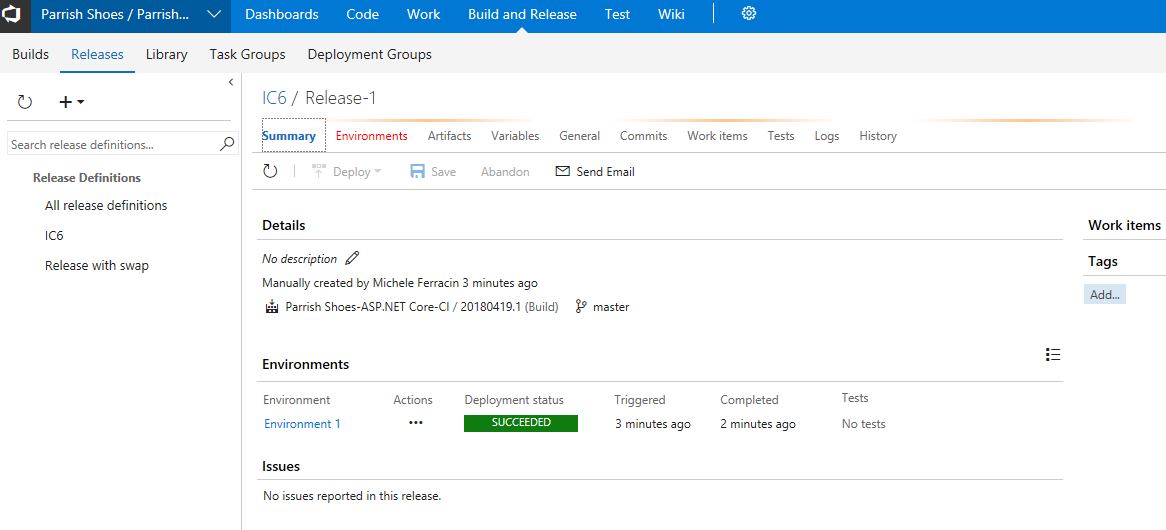Edit the release description with pencil icon
Screen dimensions: 1166x530
352,258
